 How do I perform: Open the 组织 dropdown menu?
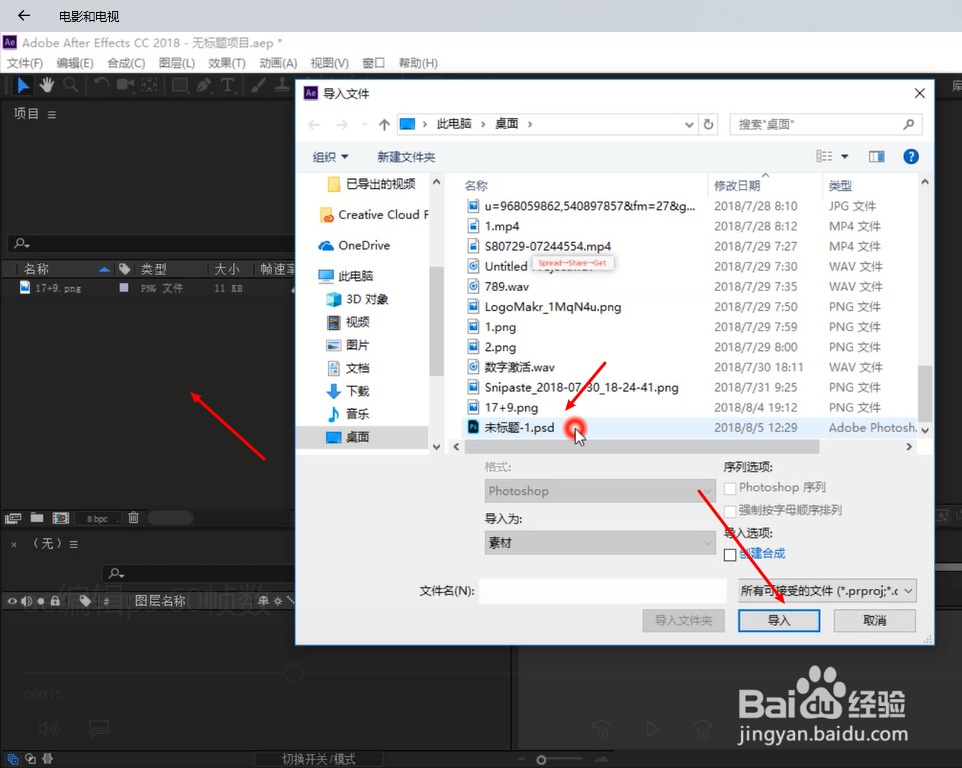click(x=330, y=157)
